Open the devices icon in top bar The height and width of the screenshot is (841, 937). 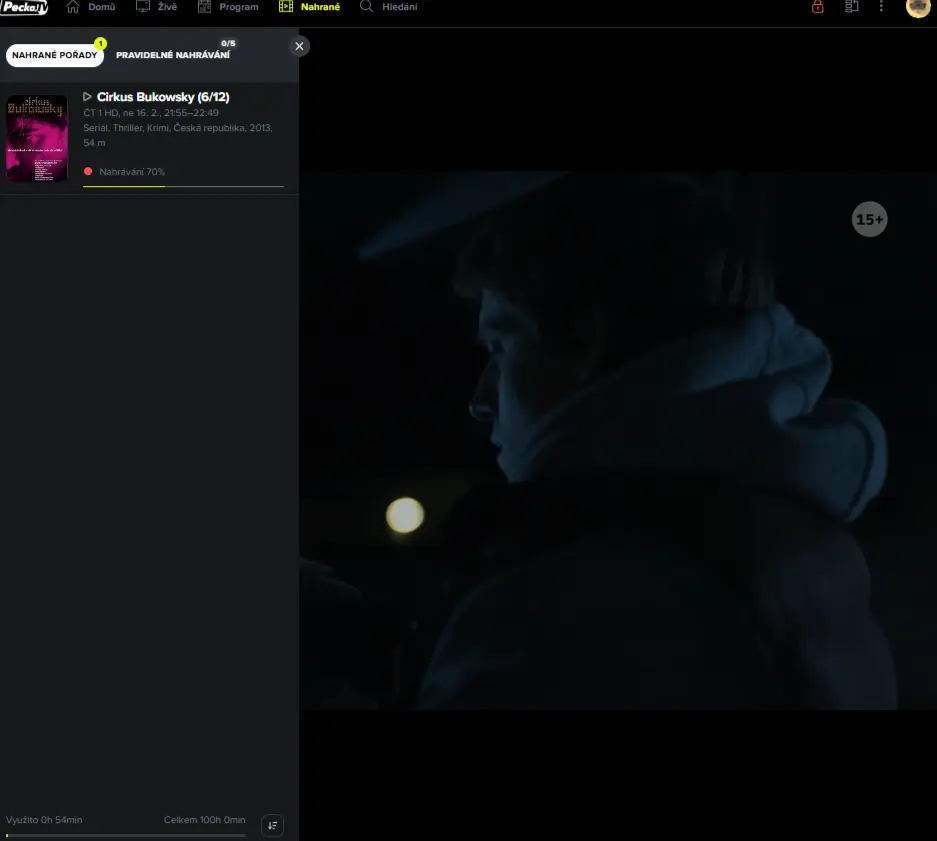(852, 7)
